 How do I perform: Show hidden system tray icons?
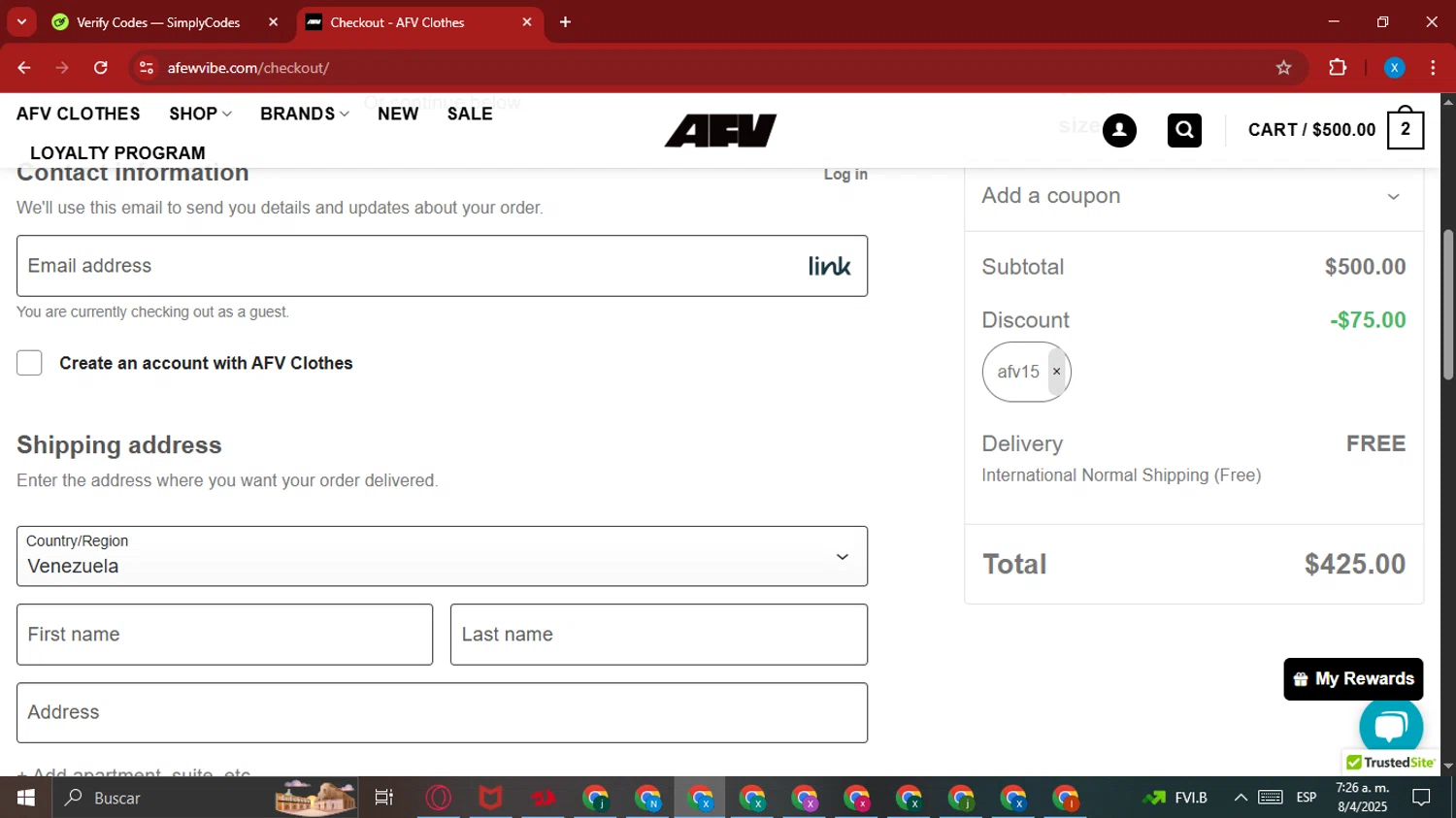point(1241,798)
